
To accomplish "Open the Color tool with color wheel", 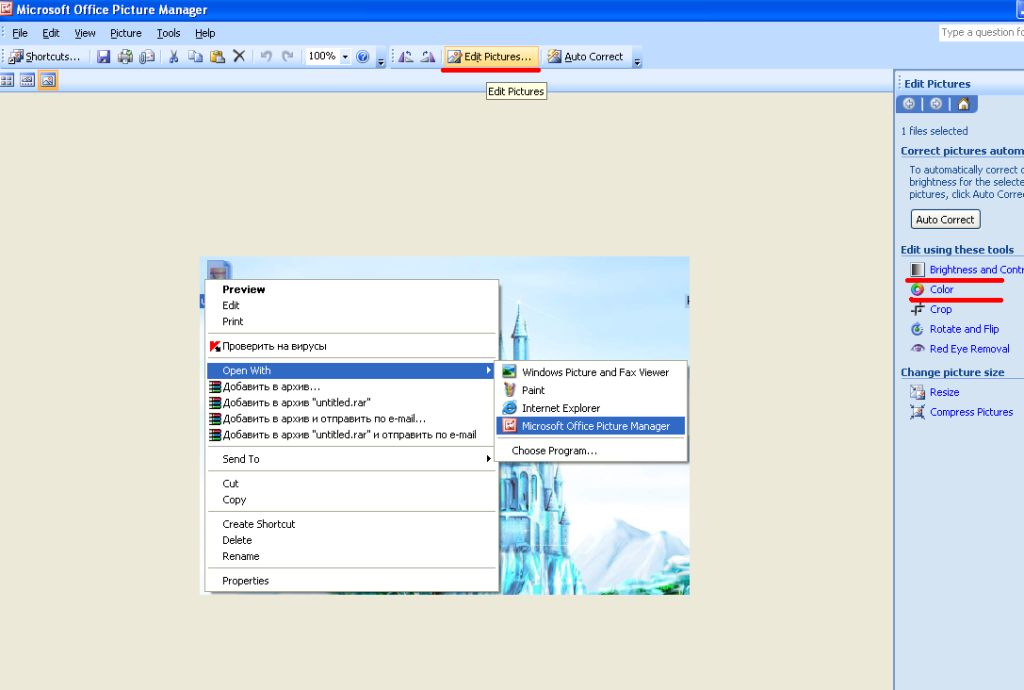I will coord(941,289).
